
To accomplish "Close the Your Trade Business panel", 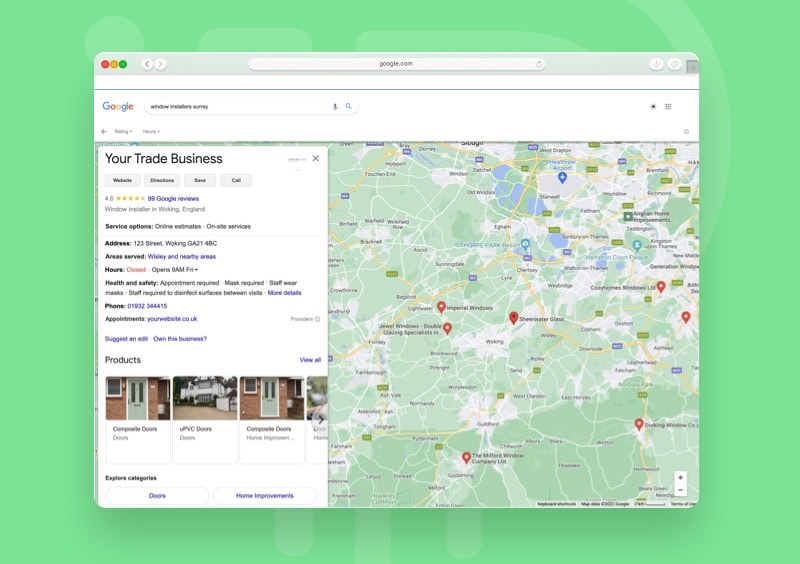I will (316, 158).
